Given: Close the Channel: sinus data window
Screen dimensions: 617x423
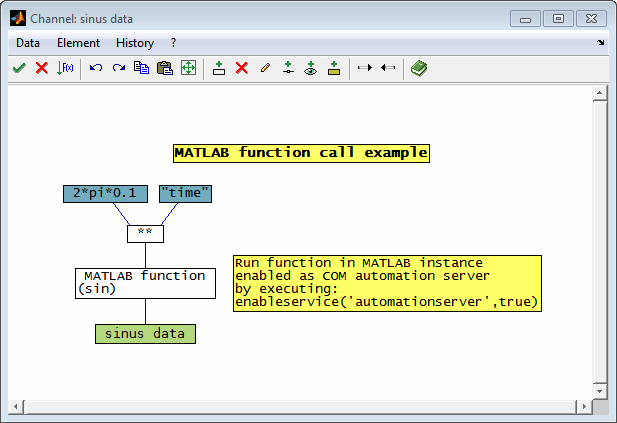Looking at the screenshot, I should [x=591, y=19].
